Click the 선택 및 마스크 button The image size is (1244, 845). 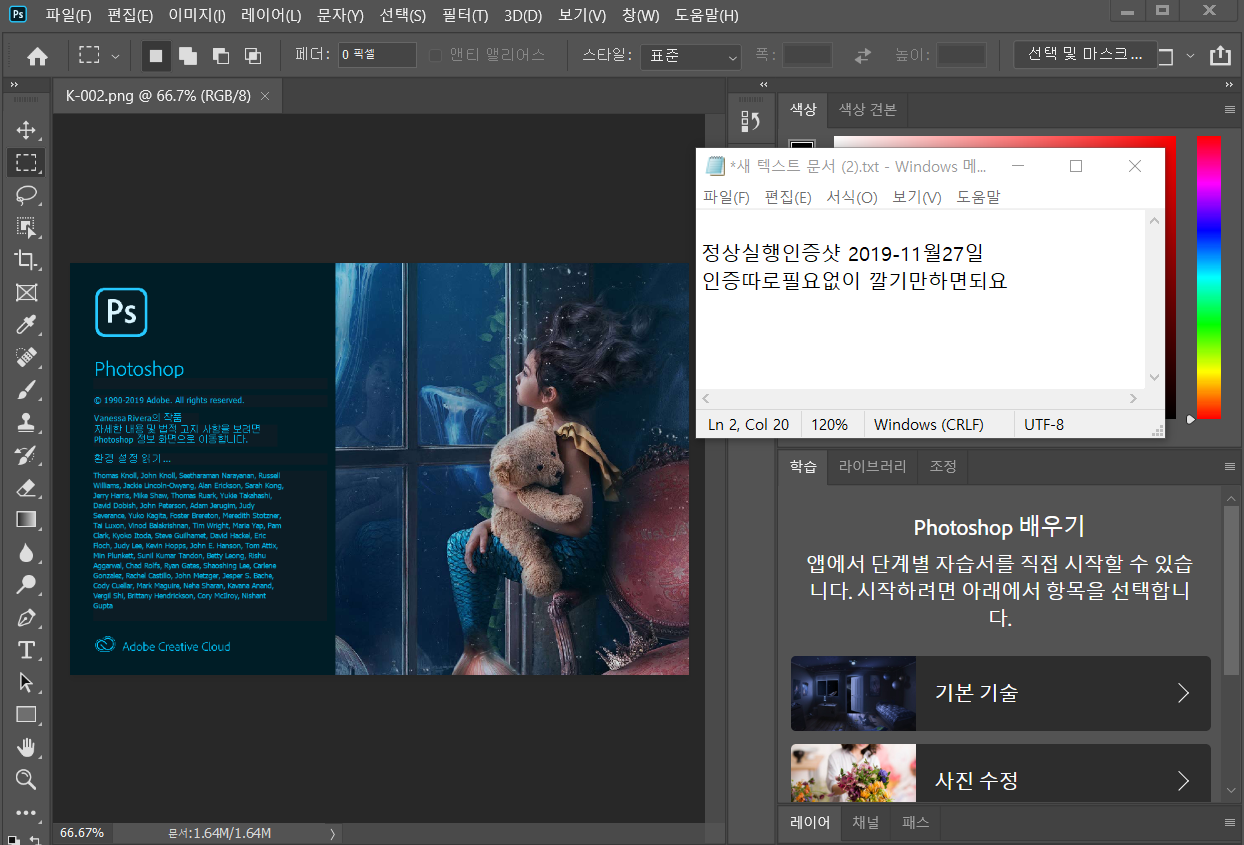(x=1085, y=55)
